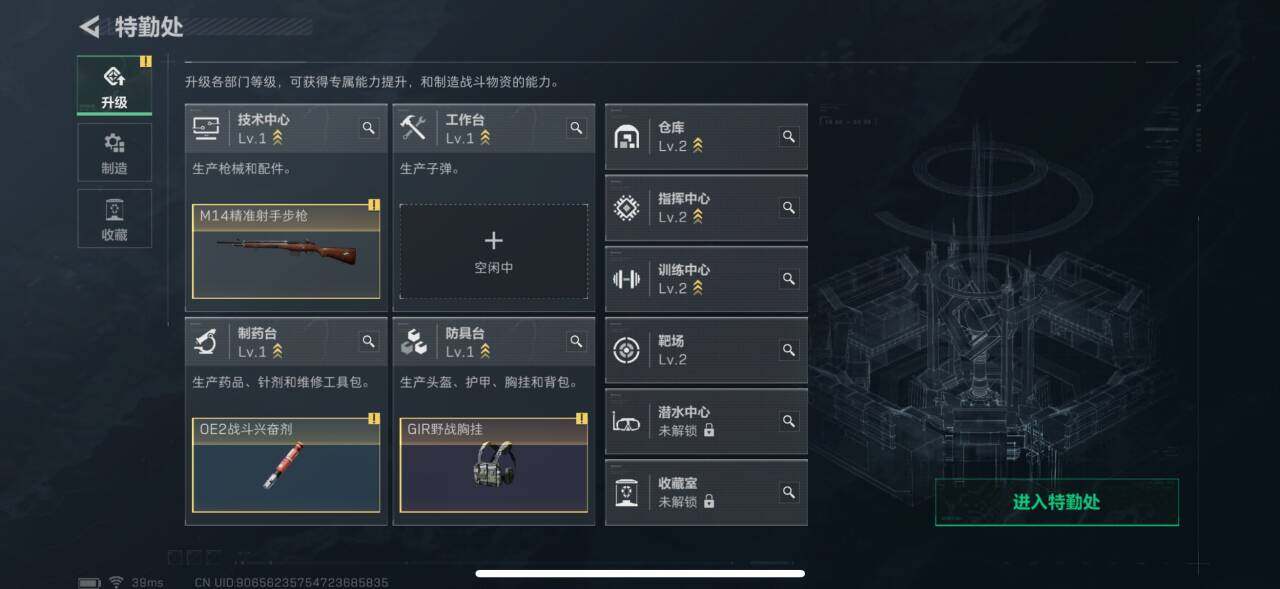Click the magnifier icon on 训练中心
The image size is (1280, 589).
tap(789, 279)
